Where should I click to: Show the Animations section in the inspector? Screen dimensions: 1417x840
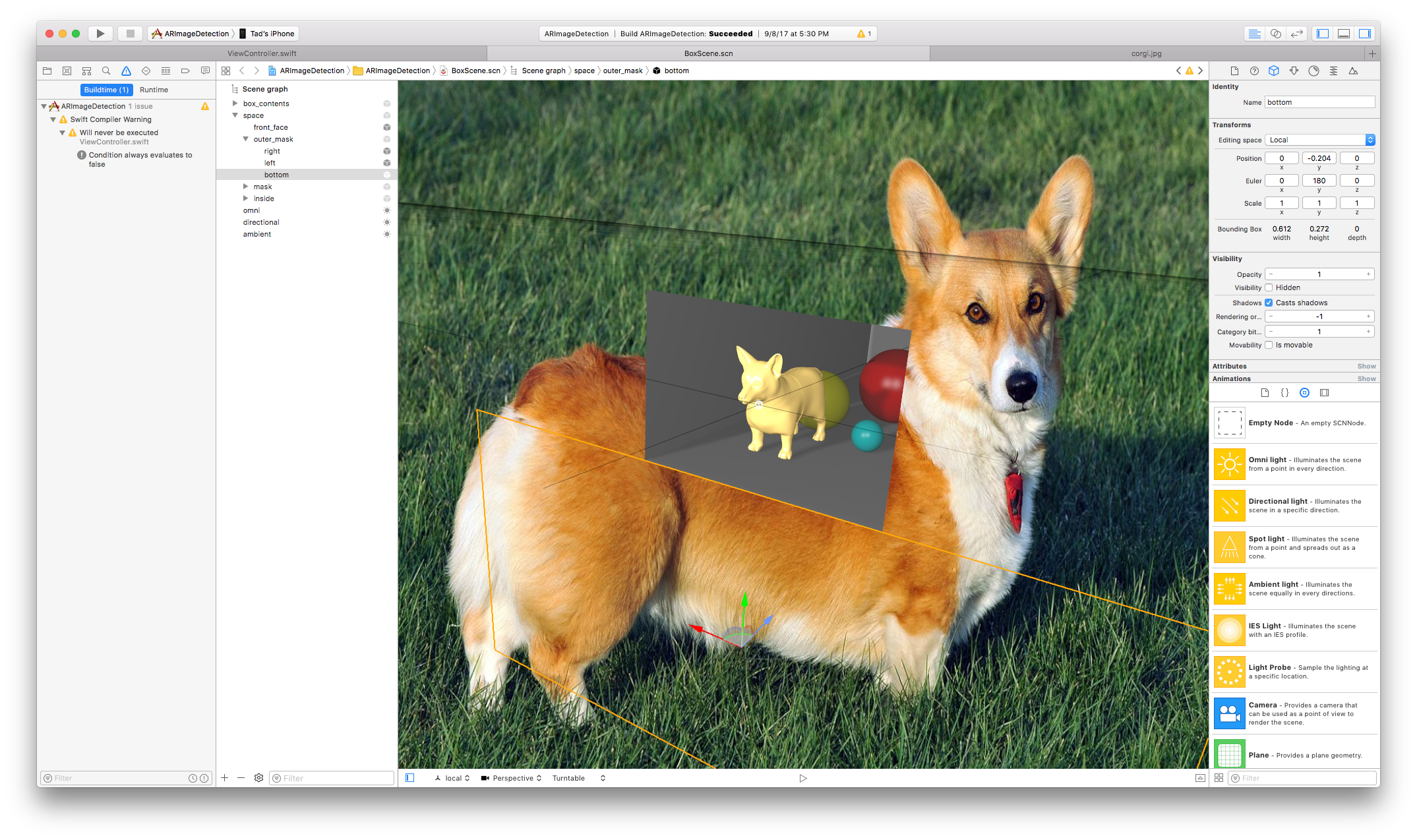tap(1366, 378)
